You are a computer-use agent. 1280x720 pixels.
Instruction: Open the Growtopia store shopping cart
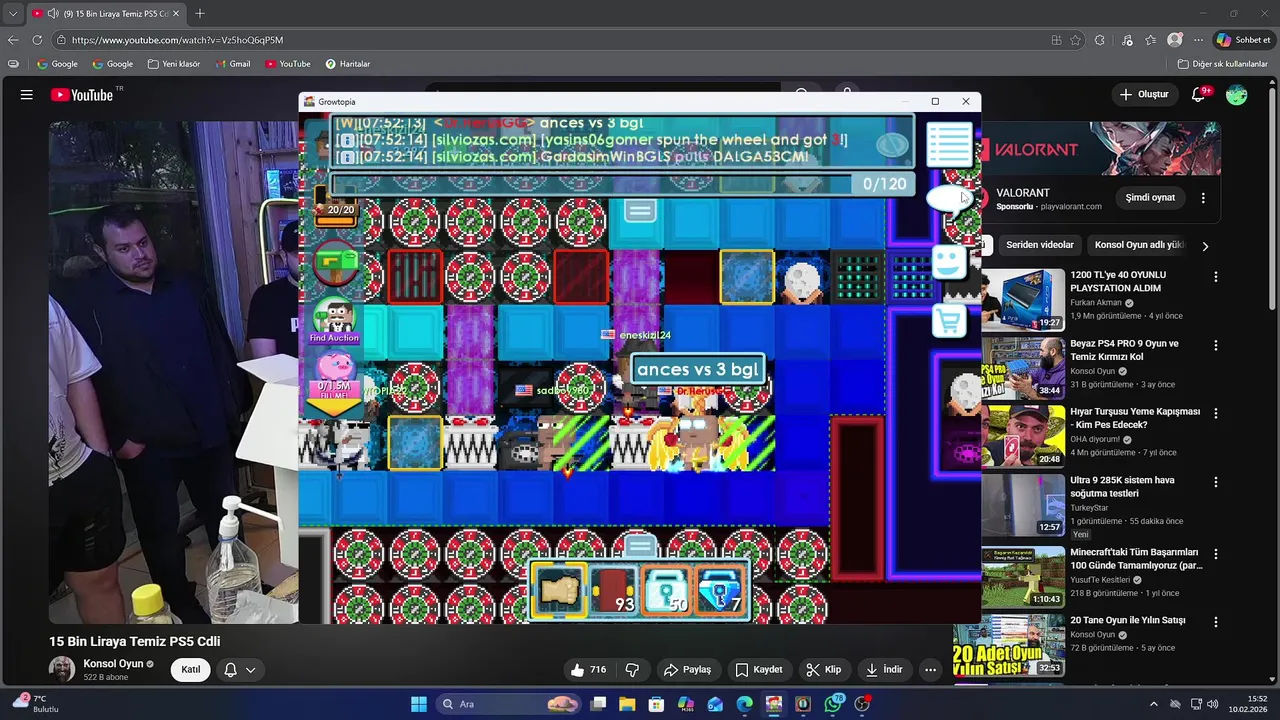pyautogui.click(x=949, y=321)
